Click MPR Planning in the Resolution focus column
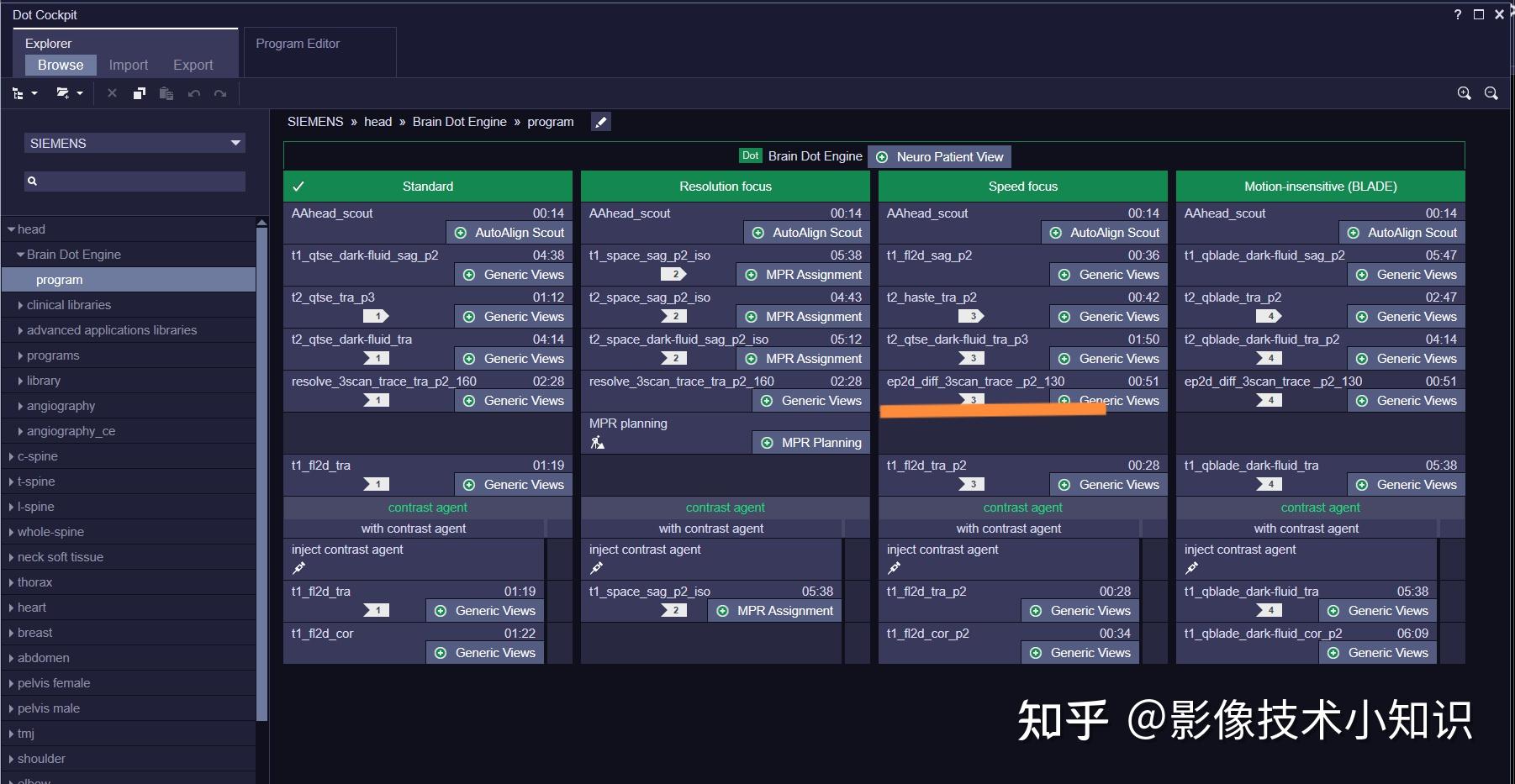The height and width of the screenshot is (784, 1515). click(810, 442)
